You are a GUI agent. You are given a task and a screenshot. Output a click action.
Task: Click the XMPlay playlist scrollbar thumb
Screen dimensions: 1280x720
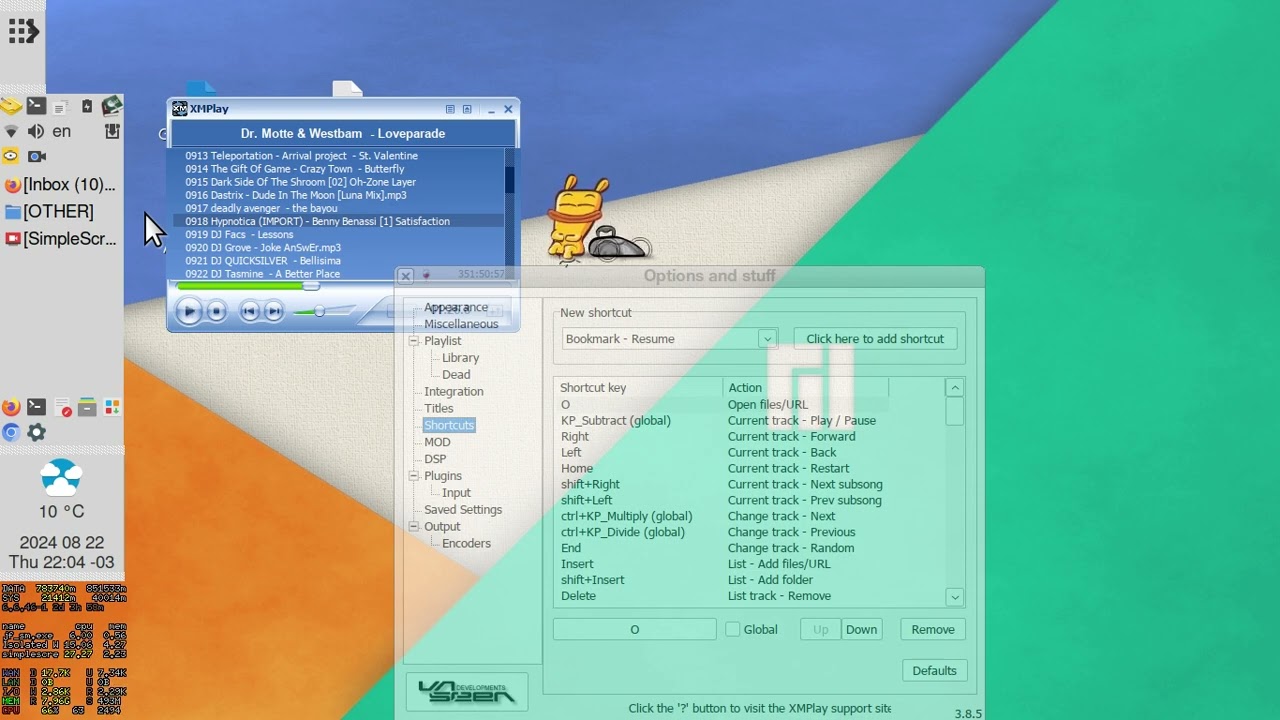(x=510, y=180)
